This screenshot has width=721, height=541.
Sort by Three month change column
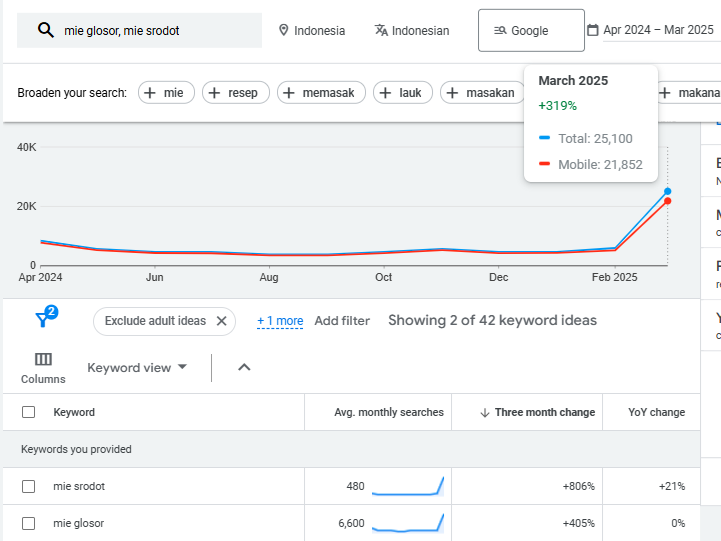tap(544, 412)
